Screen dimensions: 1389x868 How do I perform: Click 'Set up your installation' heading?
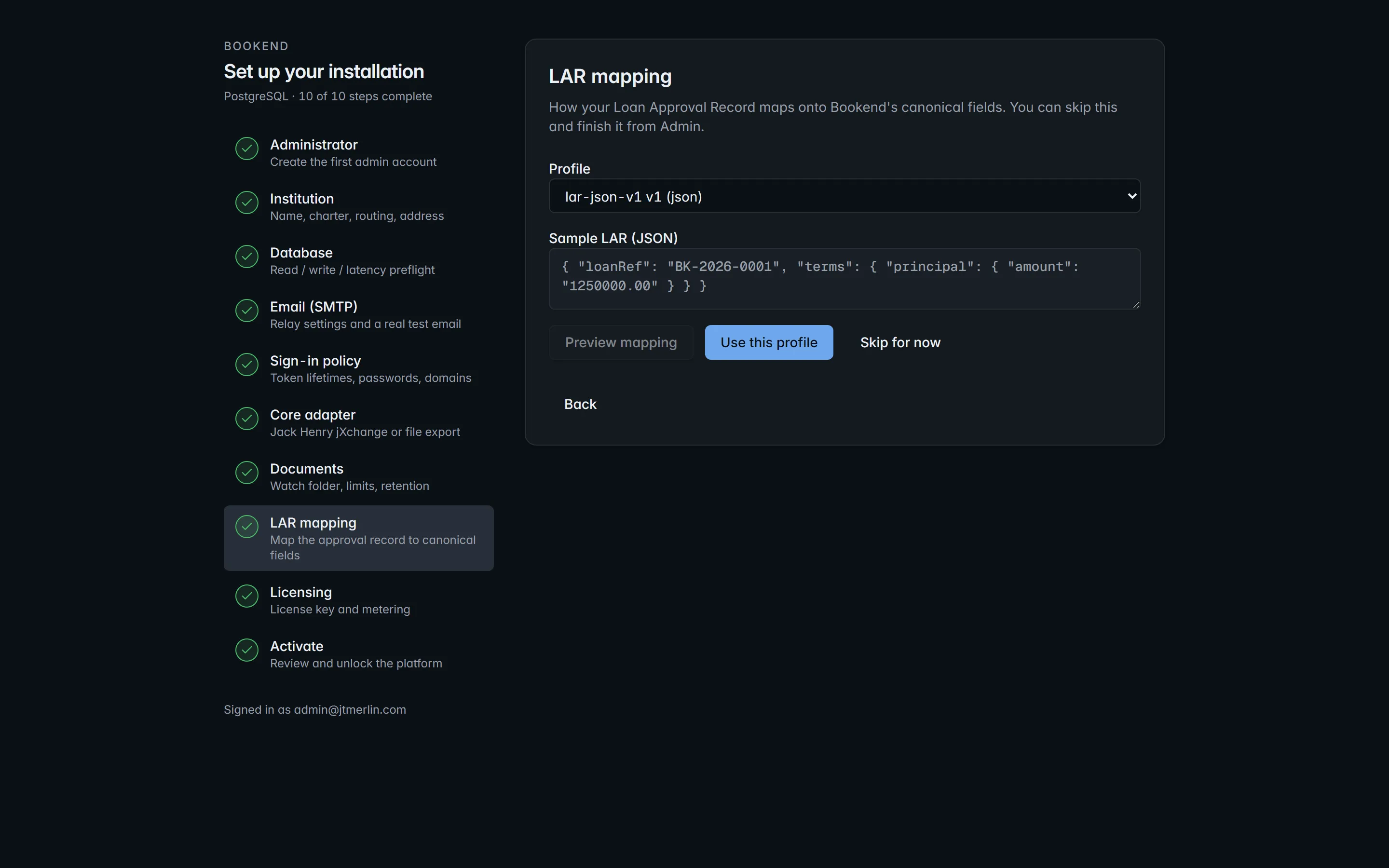[324, 72]
